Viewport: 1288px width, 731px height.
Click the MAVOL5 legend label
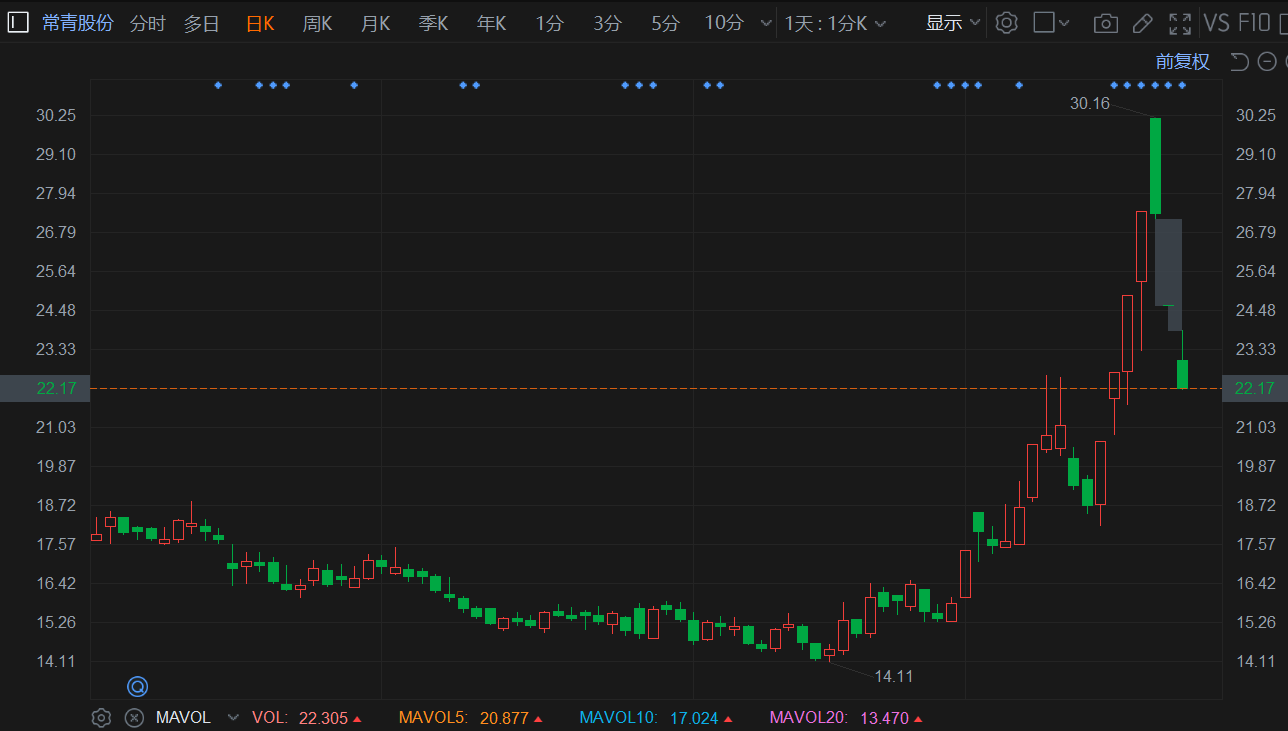(432, 717)
